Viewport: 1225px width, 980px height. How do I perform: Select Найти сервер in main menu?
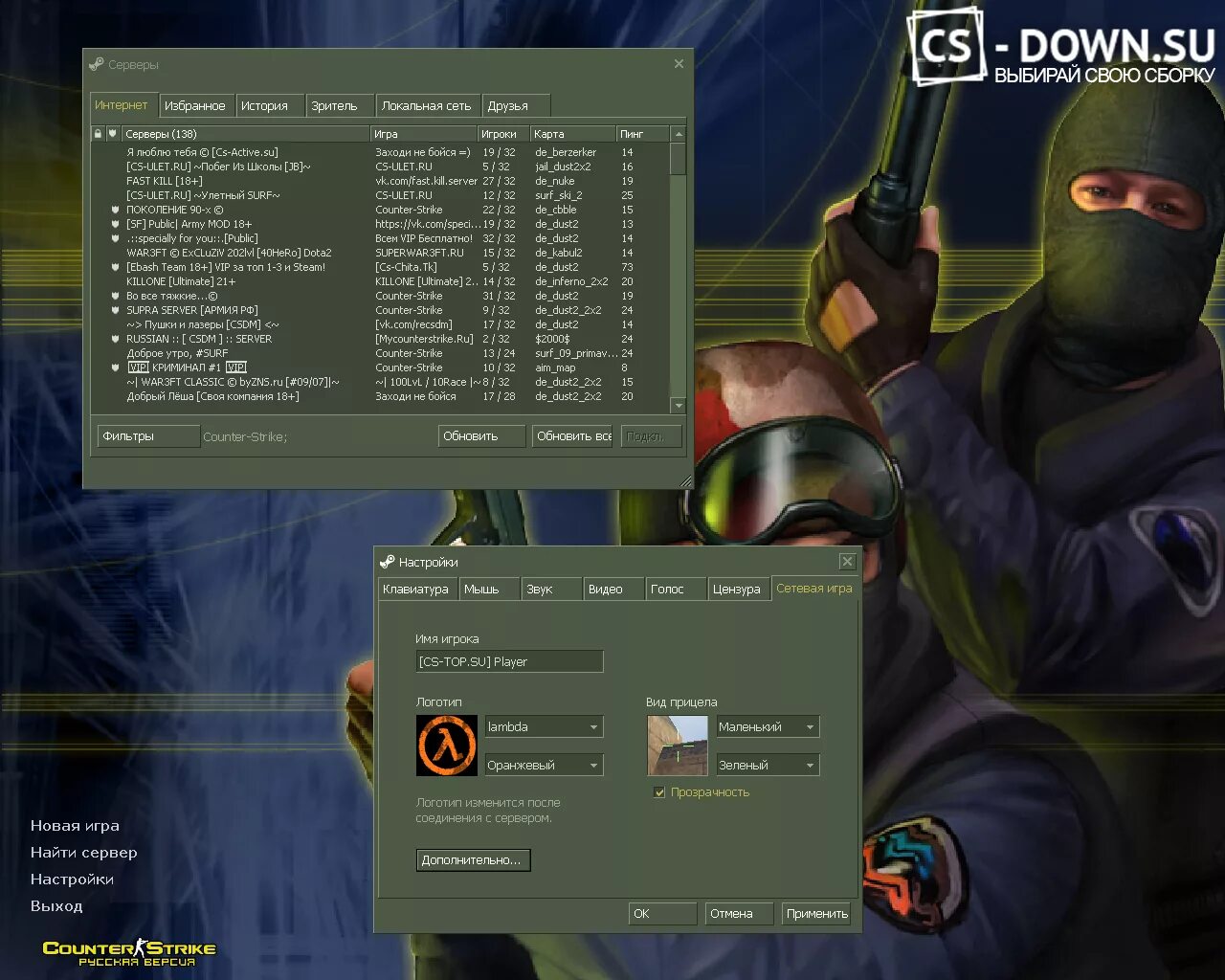coord(84,853)
